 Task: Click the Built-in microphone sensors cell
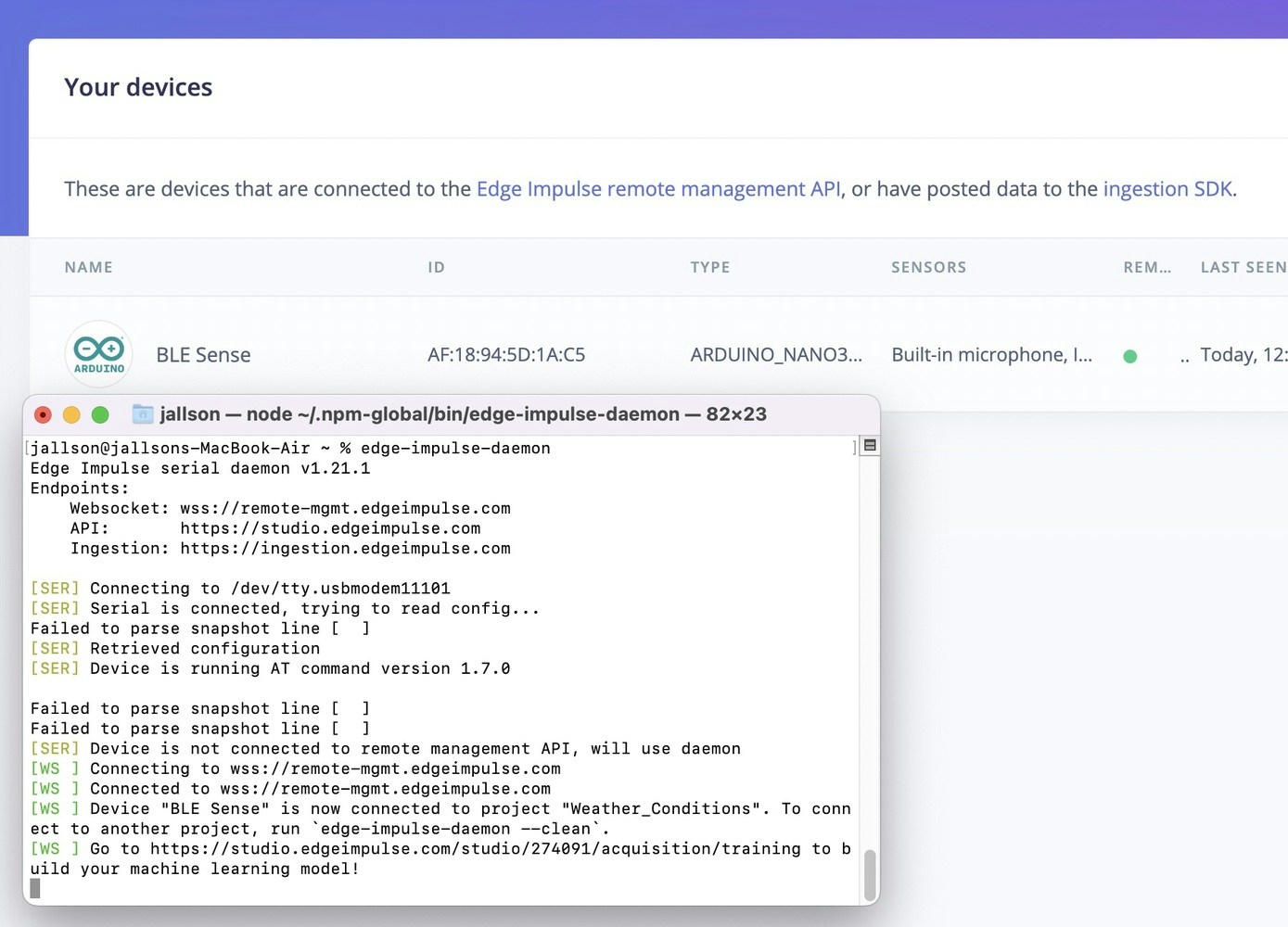pos(992,355)
